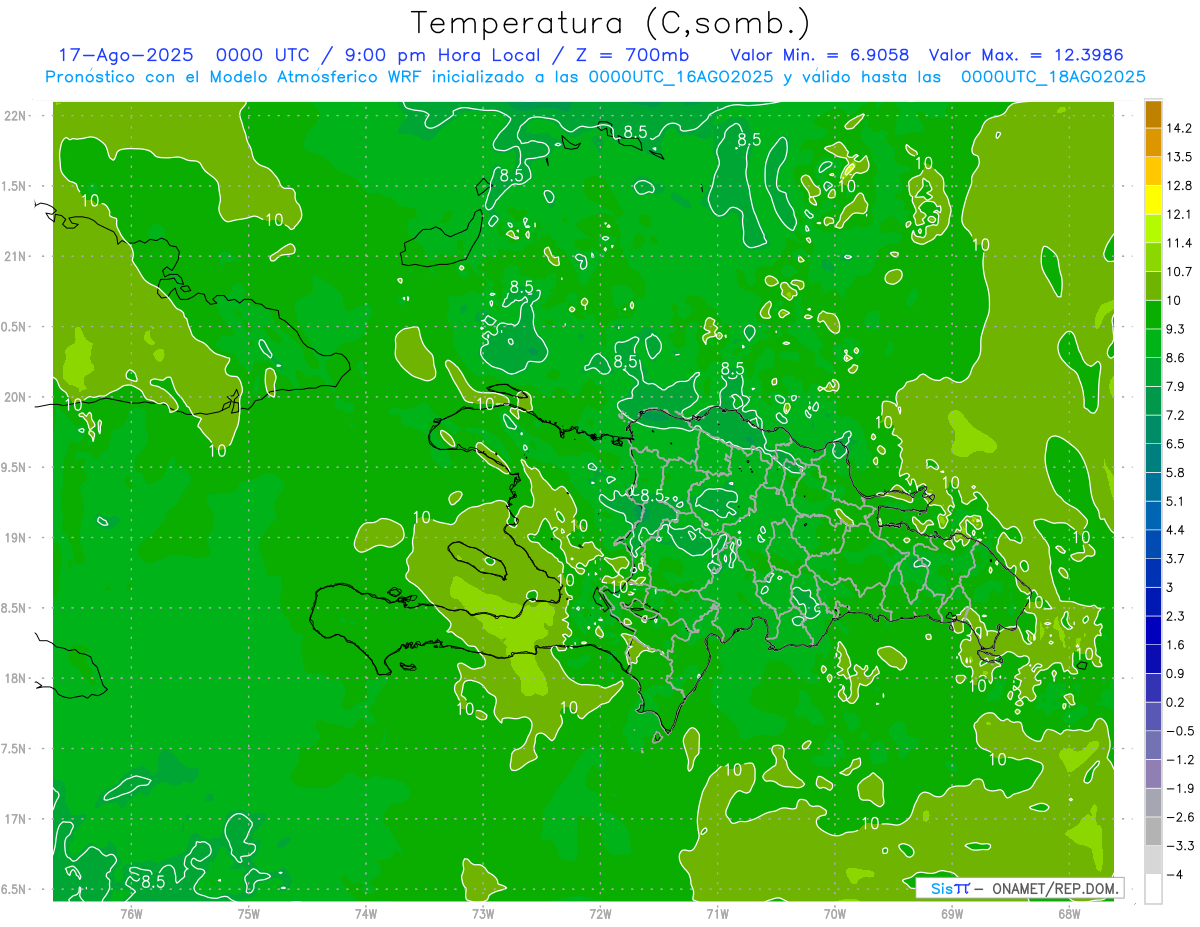Click the 'Temperatura (C,somb.)' chart title
This screenshot has width=1200, height=927.
(x=611, y=23)
